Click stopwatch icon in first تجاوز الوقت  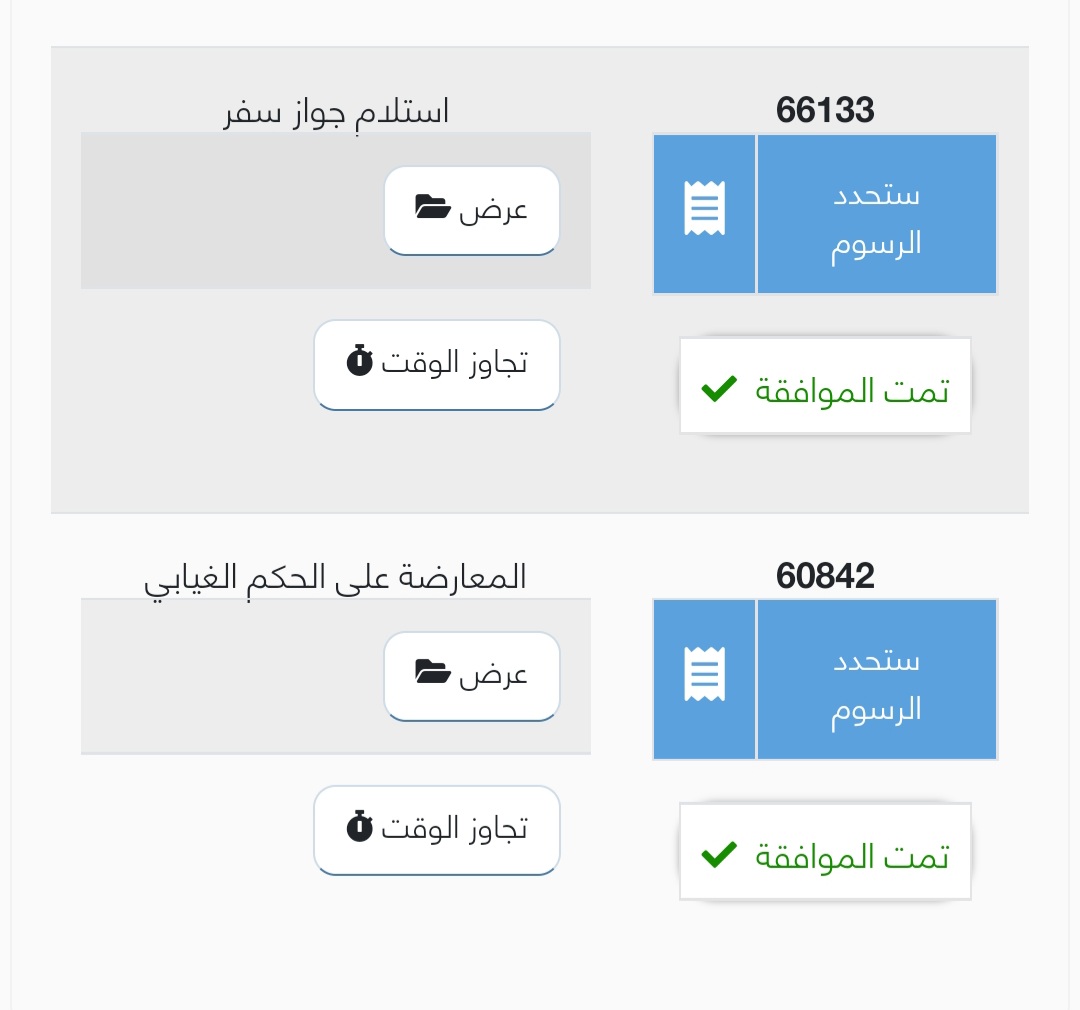[x=360, y=360]
